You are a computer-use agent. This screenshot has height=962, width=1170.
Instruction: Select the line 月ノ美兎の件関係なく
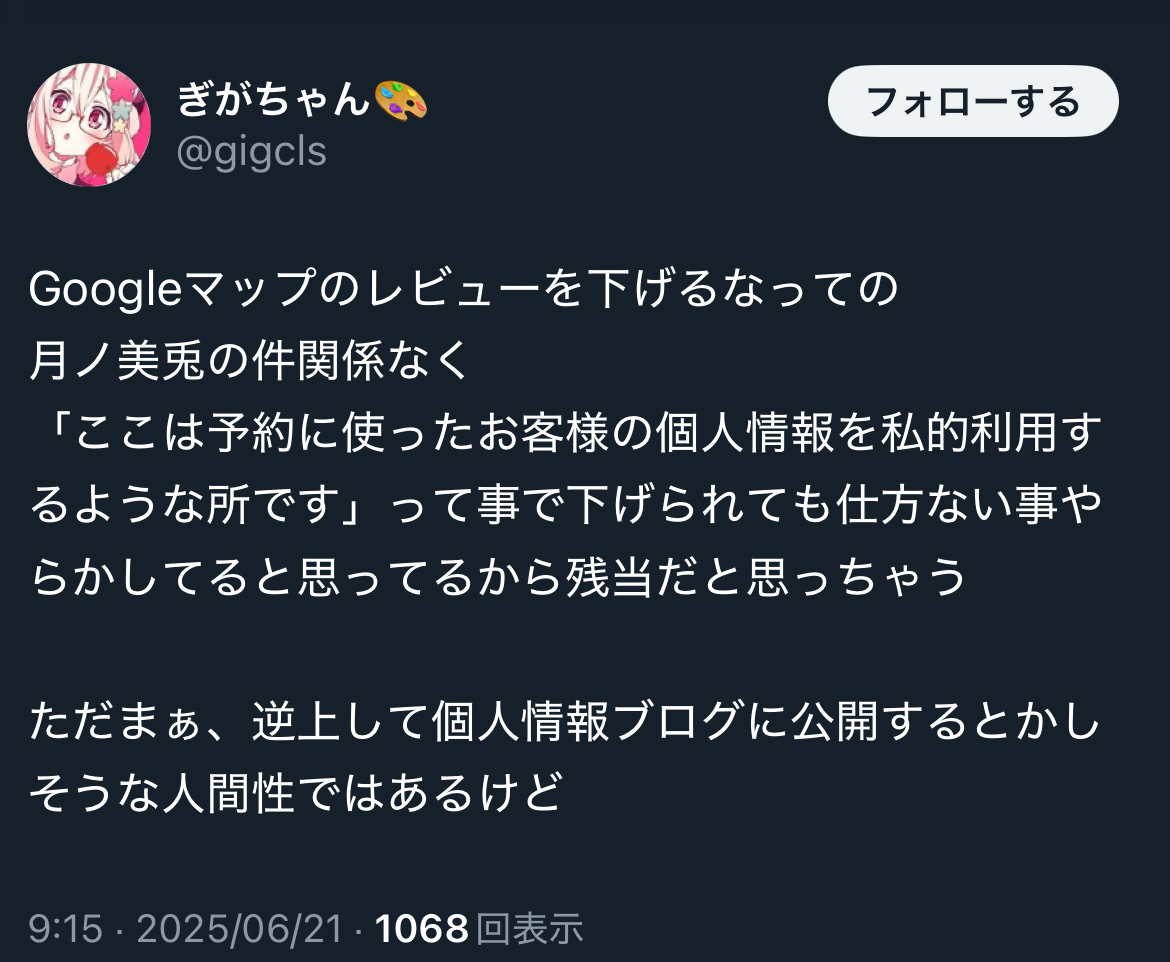pyautogui.click(x=250, y=360)
